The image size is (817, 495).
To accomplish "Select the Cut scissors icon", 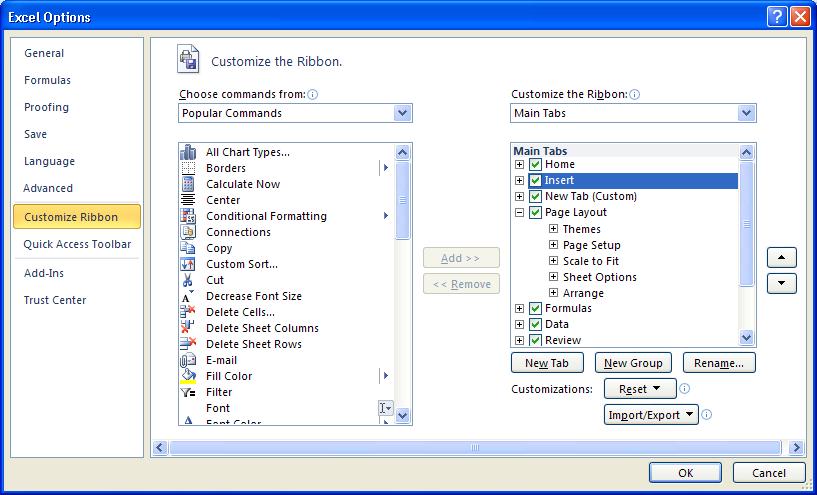I will pyautogui.click(x=187, y=280).
